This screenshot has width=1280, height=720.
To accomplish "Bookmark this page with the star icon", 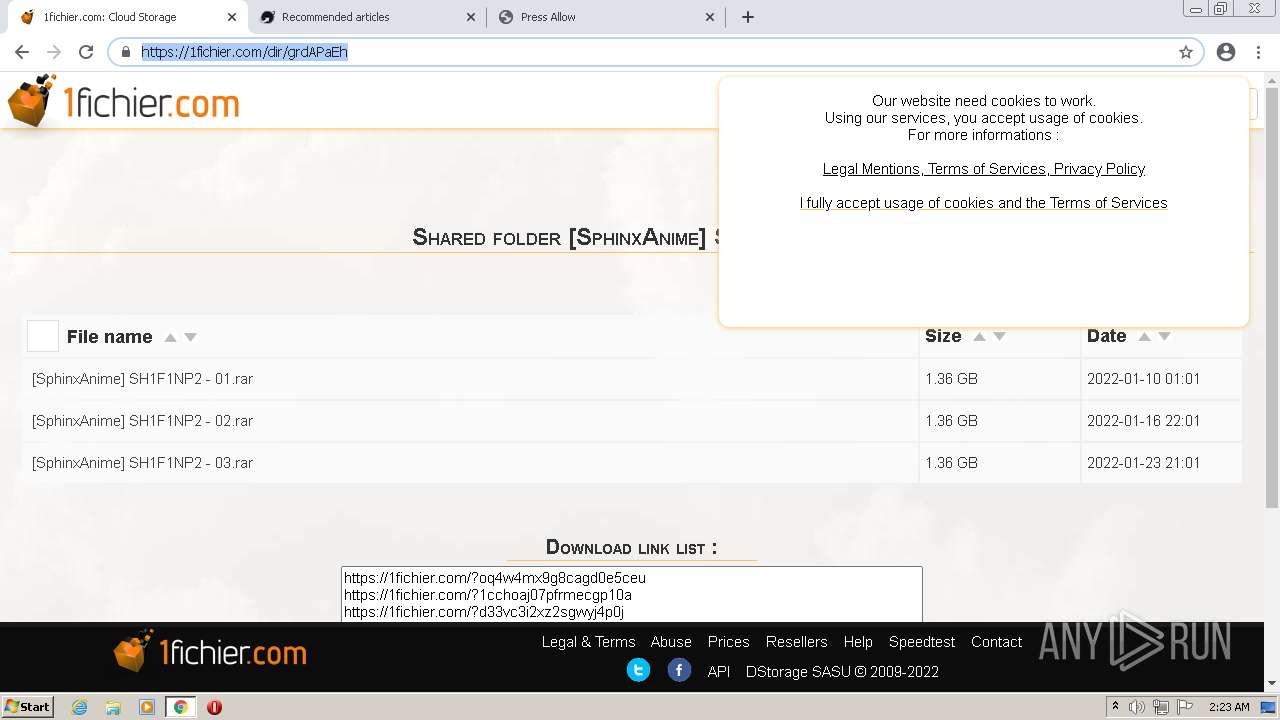I will (1186, 52).
